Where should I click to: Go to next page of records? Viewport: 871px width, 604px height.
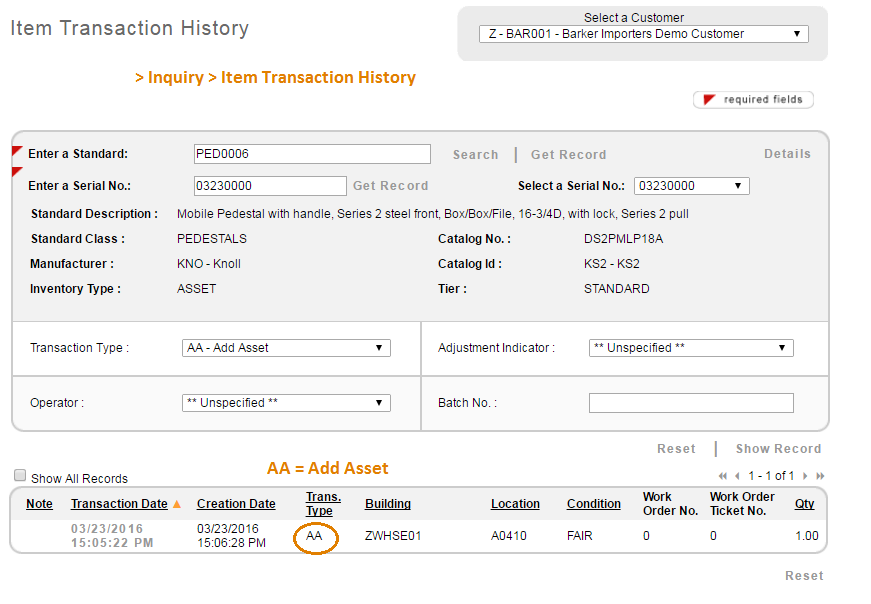tap(807, 476)
